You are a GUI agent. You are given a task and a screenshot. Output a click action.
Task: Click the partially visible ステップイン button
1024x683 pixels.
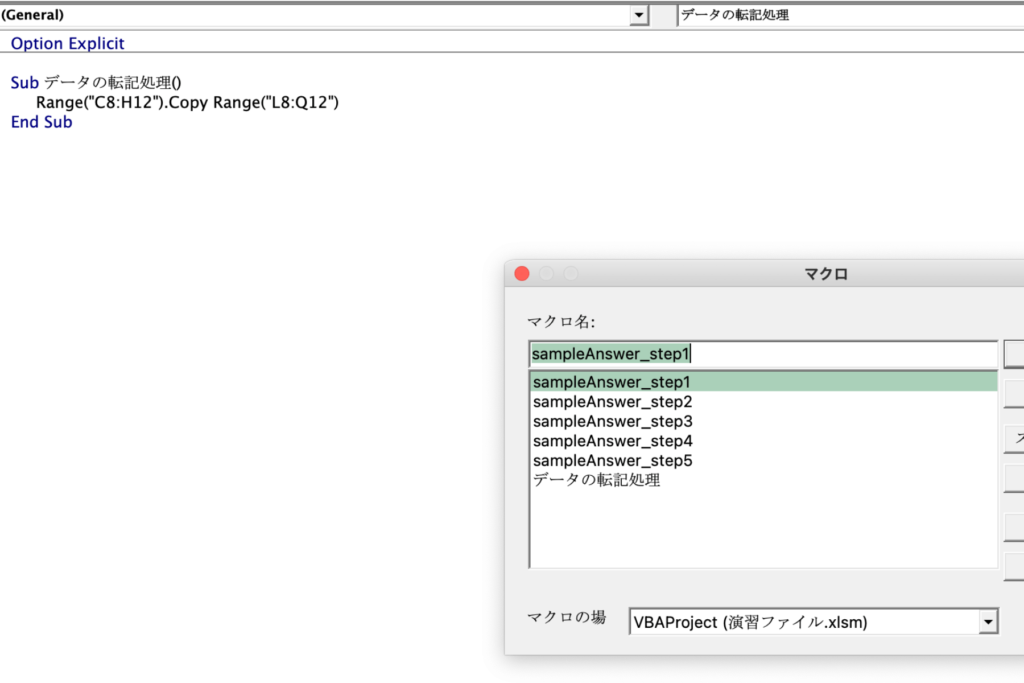point(1014,438)
